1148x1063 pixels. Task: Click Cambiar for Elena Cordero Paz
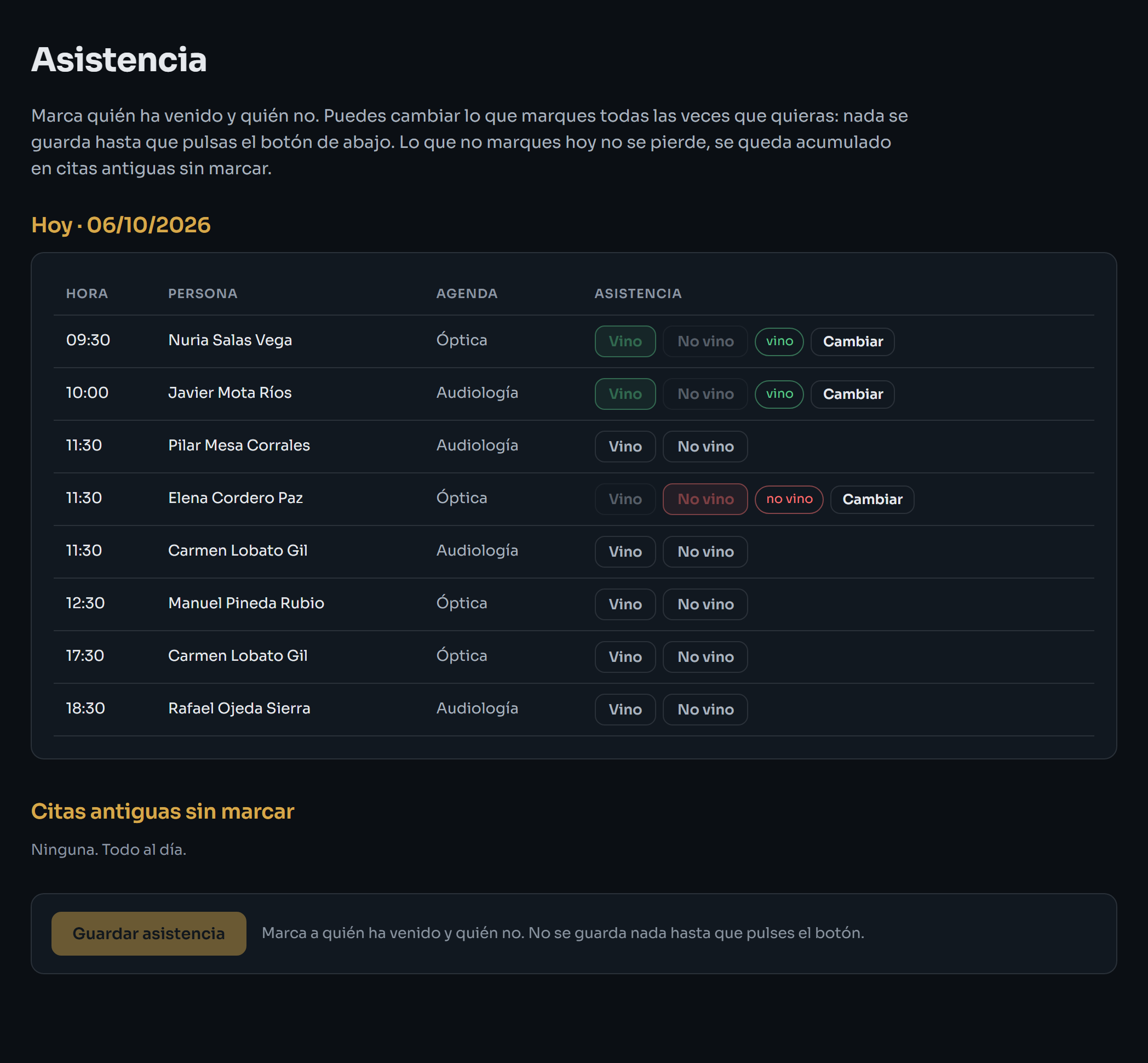(x=871, y=499)
